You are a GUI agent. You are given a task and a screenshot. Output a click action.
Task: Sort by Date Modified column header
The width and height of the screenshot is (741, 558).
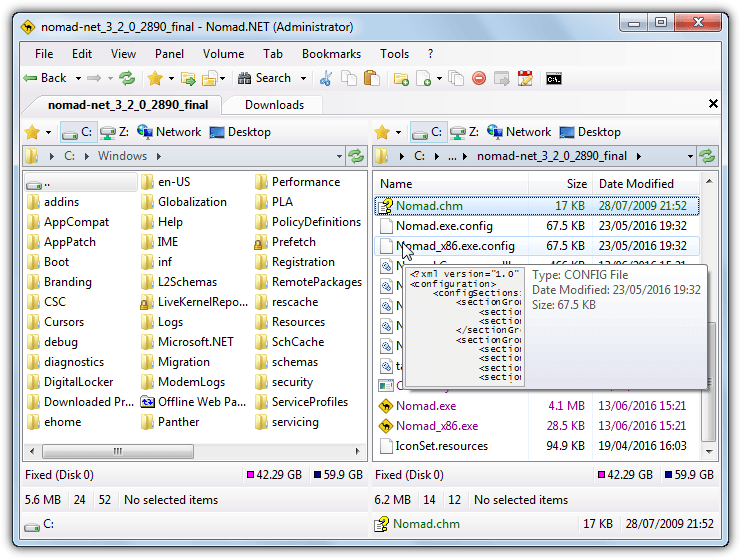tap(646, 184)
